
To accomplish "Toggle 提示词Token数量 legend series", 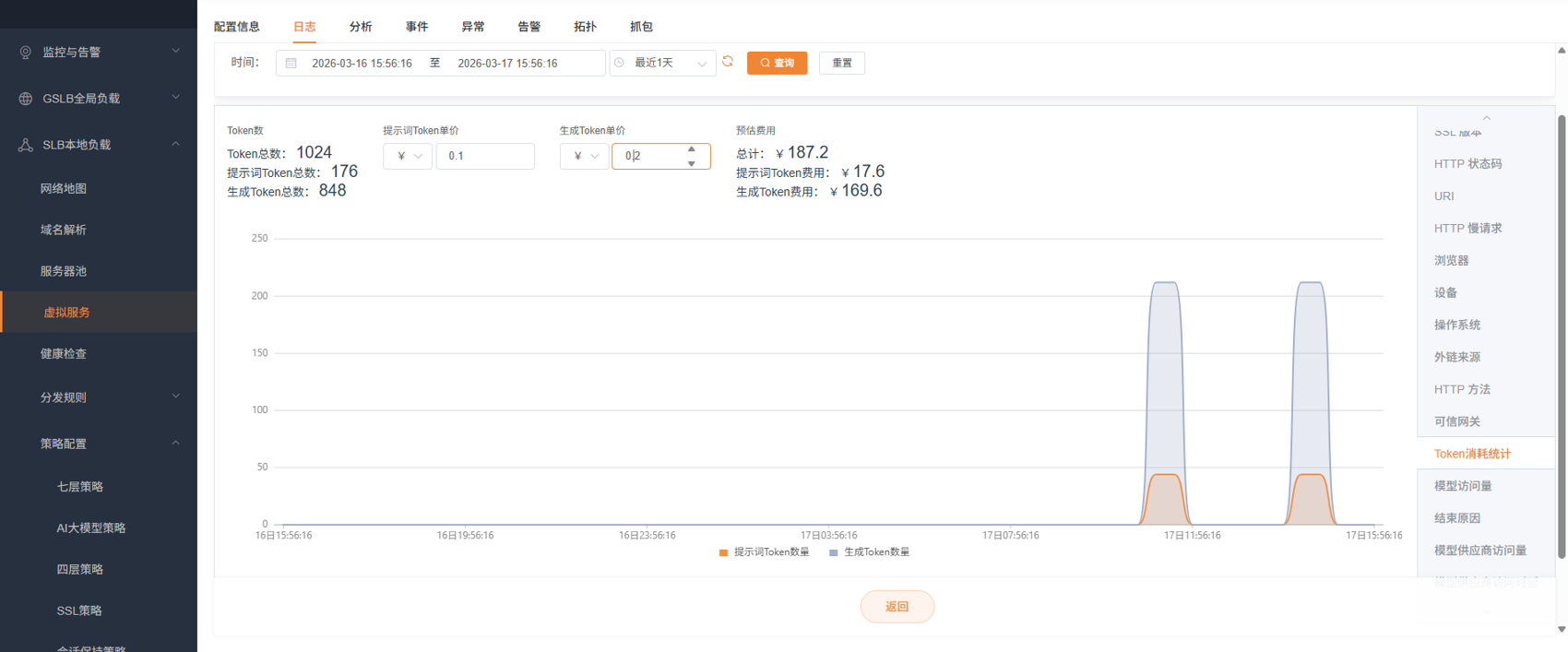I will pyautogui.click(x=764, y=552).
